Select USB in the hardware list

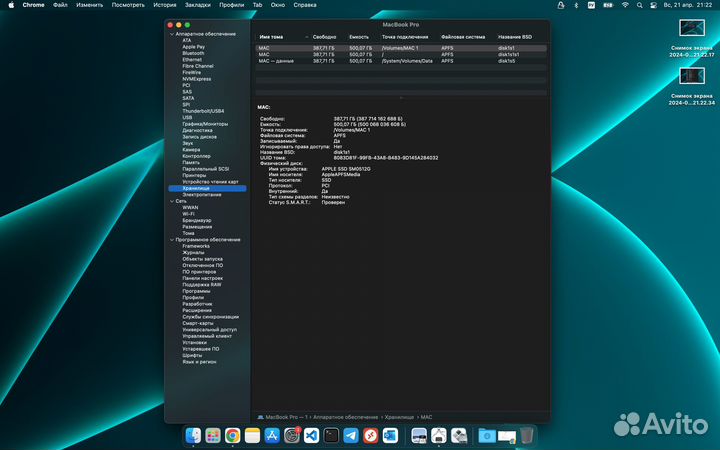(x=187, y=118)
